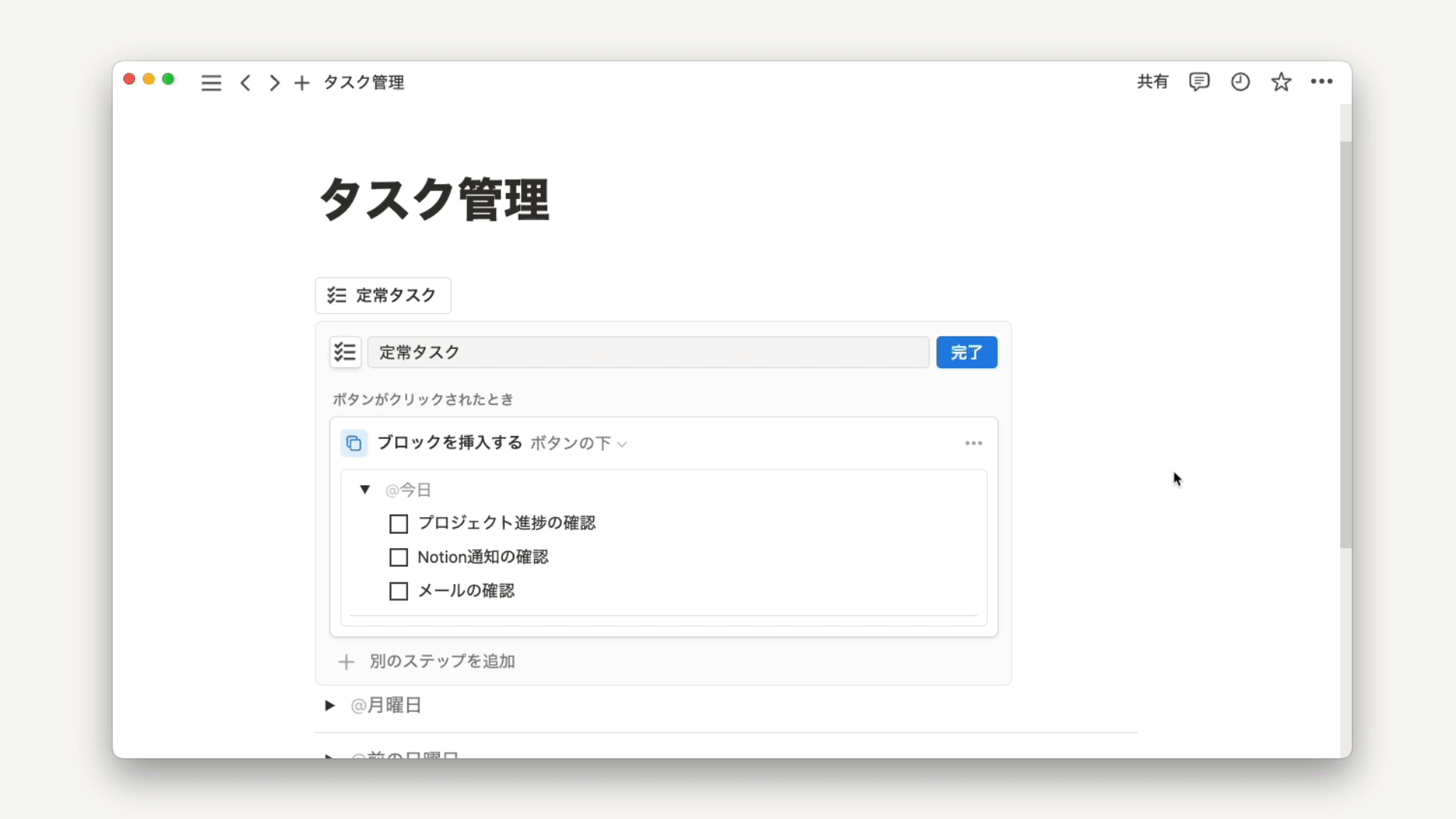Click the タスク管理 breadcrumb in top bar
This screenshot has width=1456, height=819.
point(364,83)
